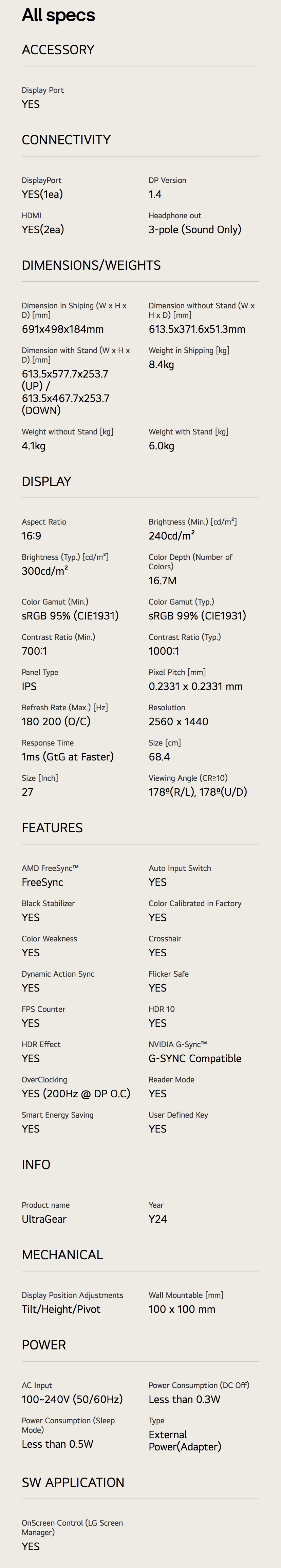This screenshot has width=281, height=1568.
Task: Click the OverClocking 200Hz value
Action: click(x=76, y=1094)
